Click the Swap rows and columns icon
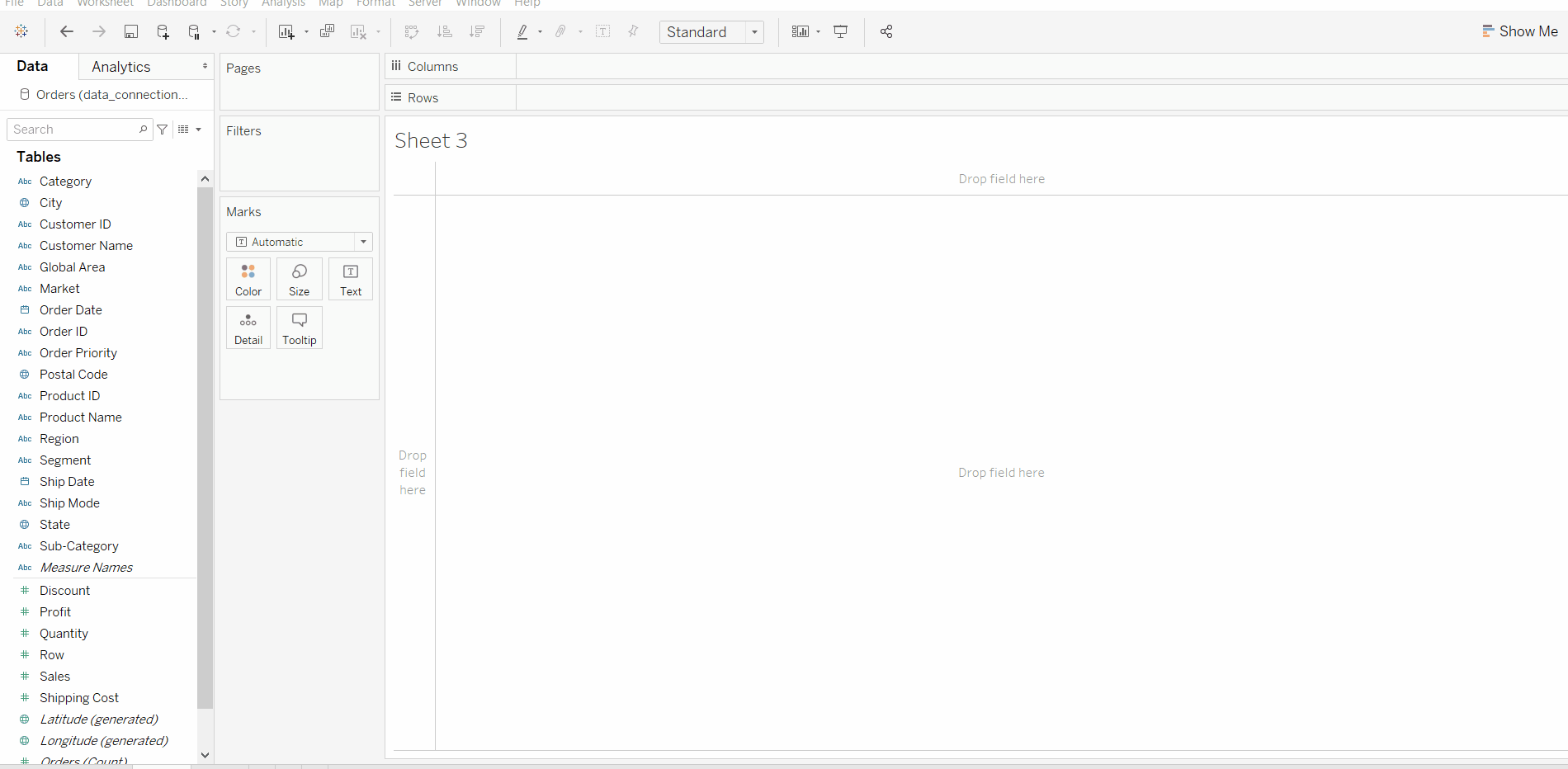Viewport: 1568px width, 769px height. point(411,31)
